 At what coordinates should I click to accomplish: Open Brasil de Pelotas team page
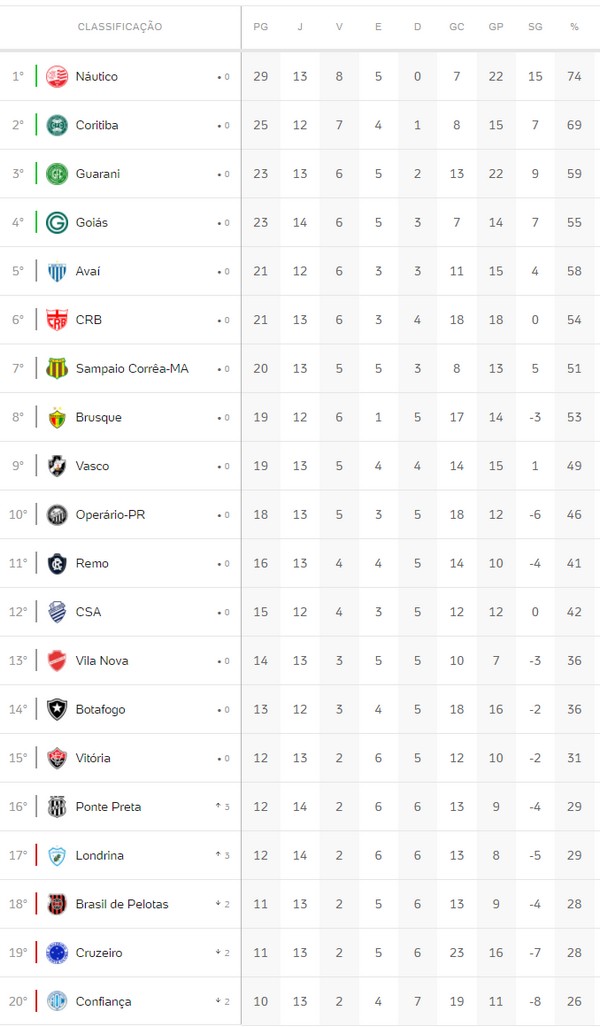pos(122,904)
